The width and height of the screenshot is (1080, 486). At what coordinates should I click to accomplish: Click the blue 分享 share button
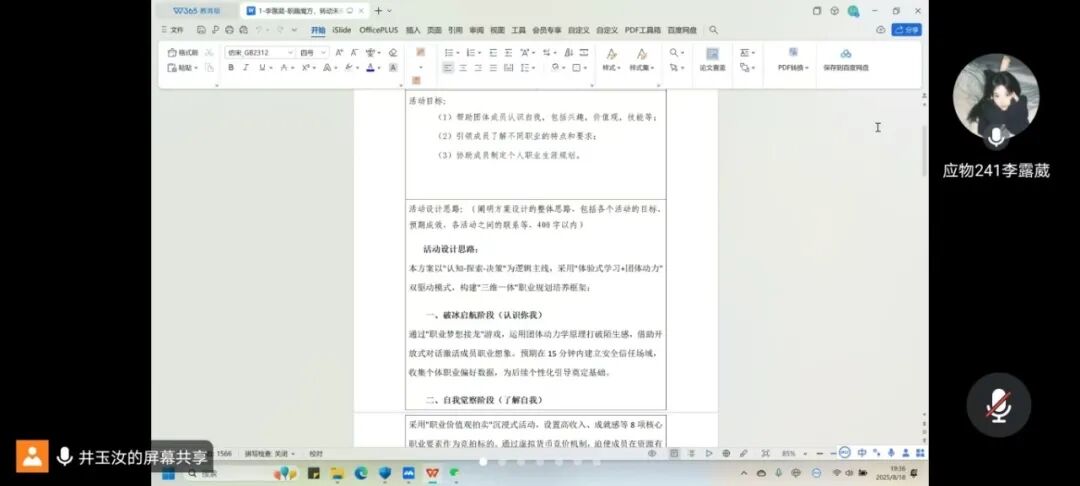point(906,30)
